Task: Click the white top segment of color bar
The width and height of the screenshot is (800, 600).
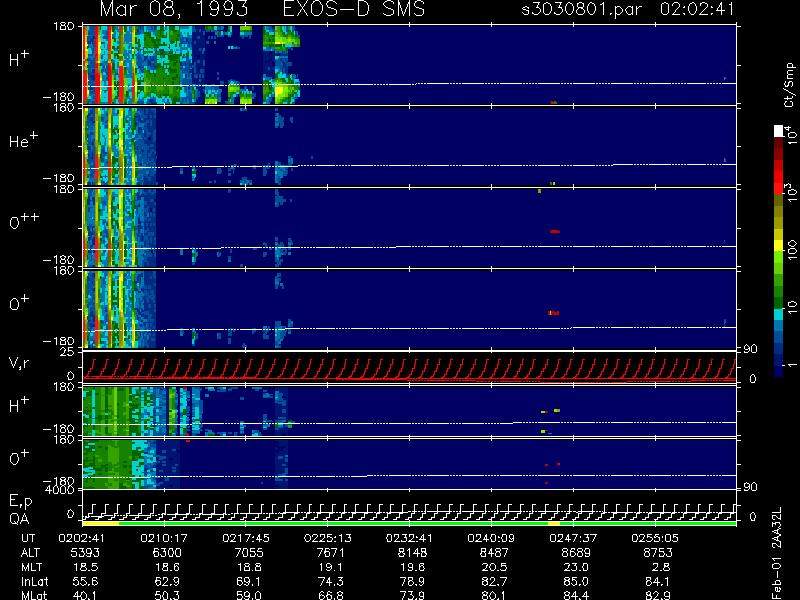Action: 778,131
